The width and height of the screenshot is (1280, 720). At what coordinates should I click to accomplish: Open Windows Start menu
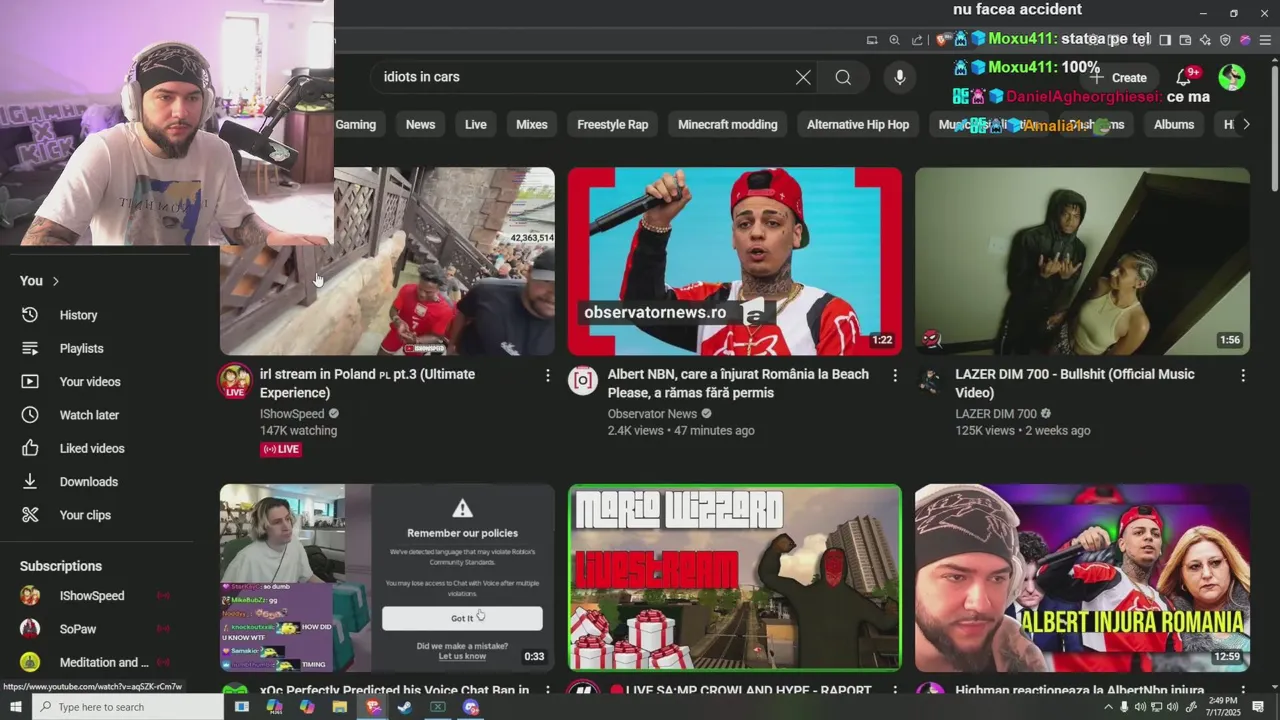[x=15, y=707]
